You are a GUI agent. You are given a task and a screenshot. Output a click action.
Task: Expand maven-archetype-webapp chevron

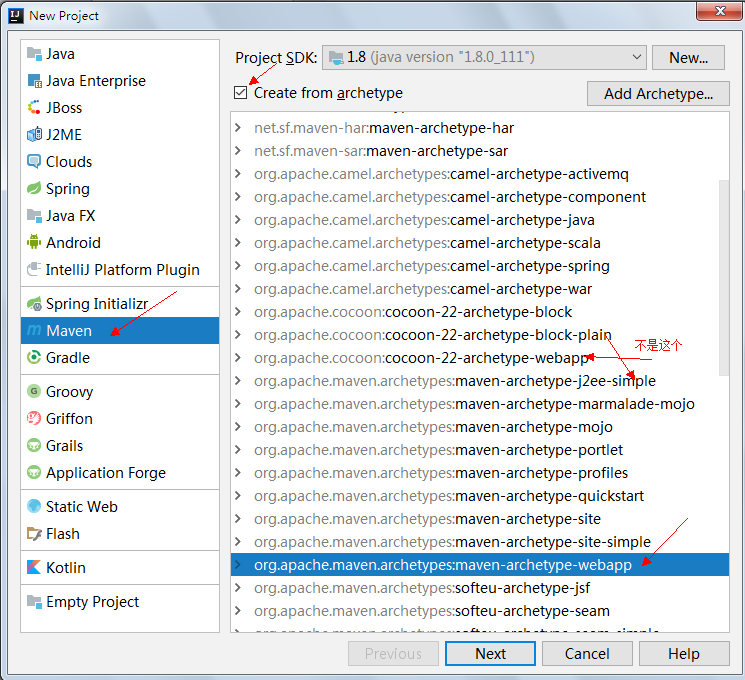coord(238,565)
